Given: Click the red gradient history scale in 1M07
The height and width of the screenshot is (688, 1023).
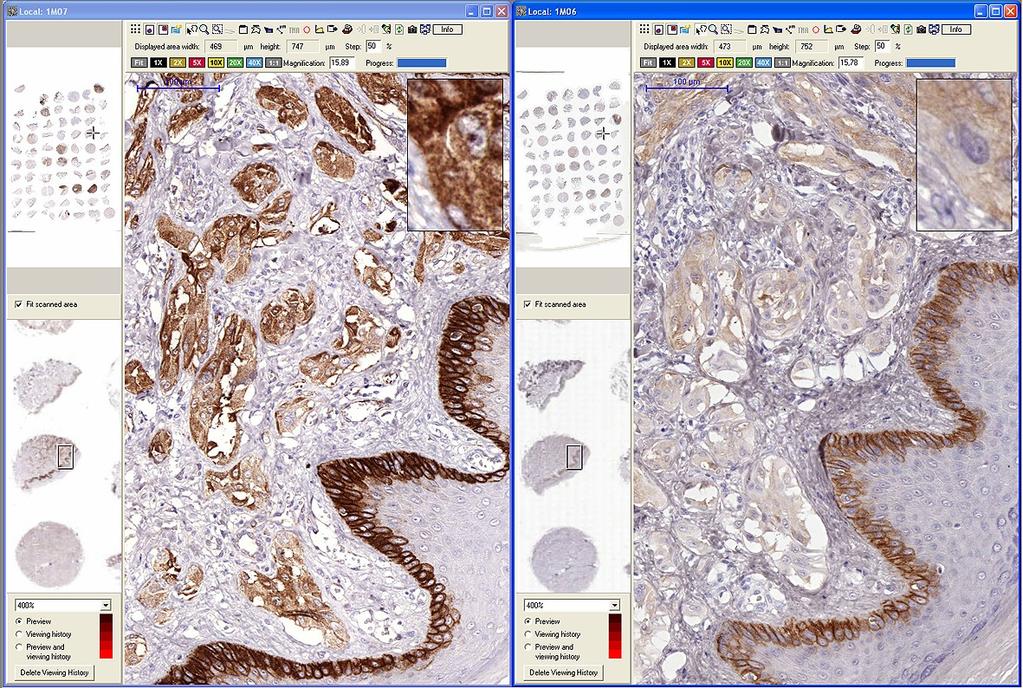Looking at the screenshot, I should tap(106, 636).
